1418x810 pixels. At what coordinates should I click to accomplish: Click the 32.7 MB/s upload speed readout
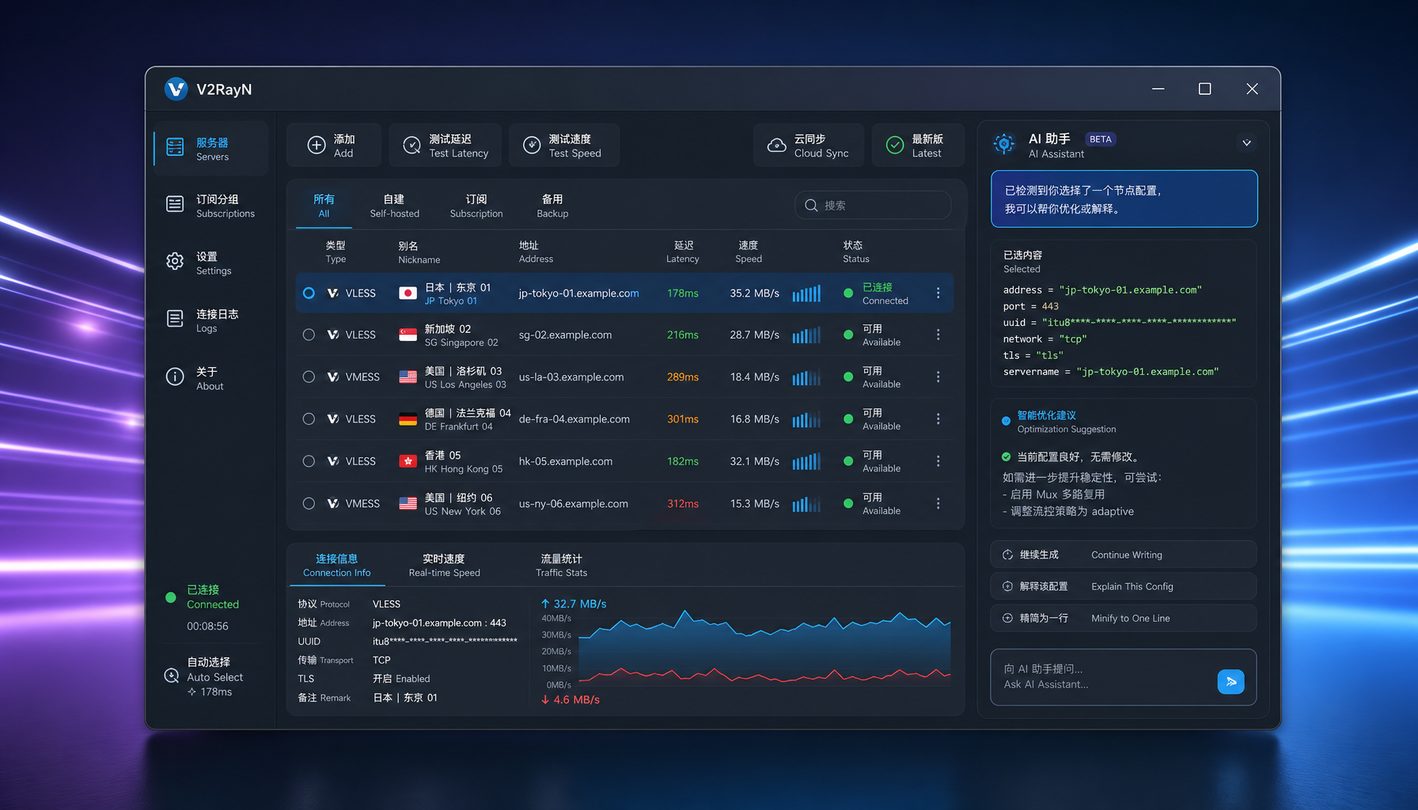[573, 604]
